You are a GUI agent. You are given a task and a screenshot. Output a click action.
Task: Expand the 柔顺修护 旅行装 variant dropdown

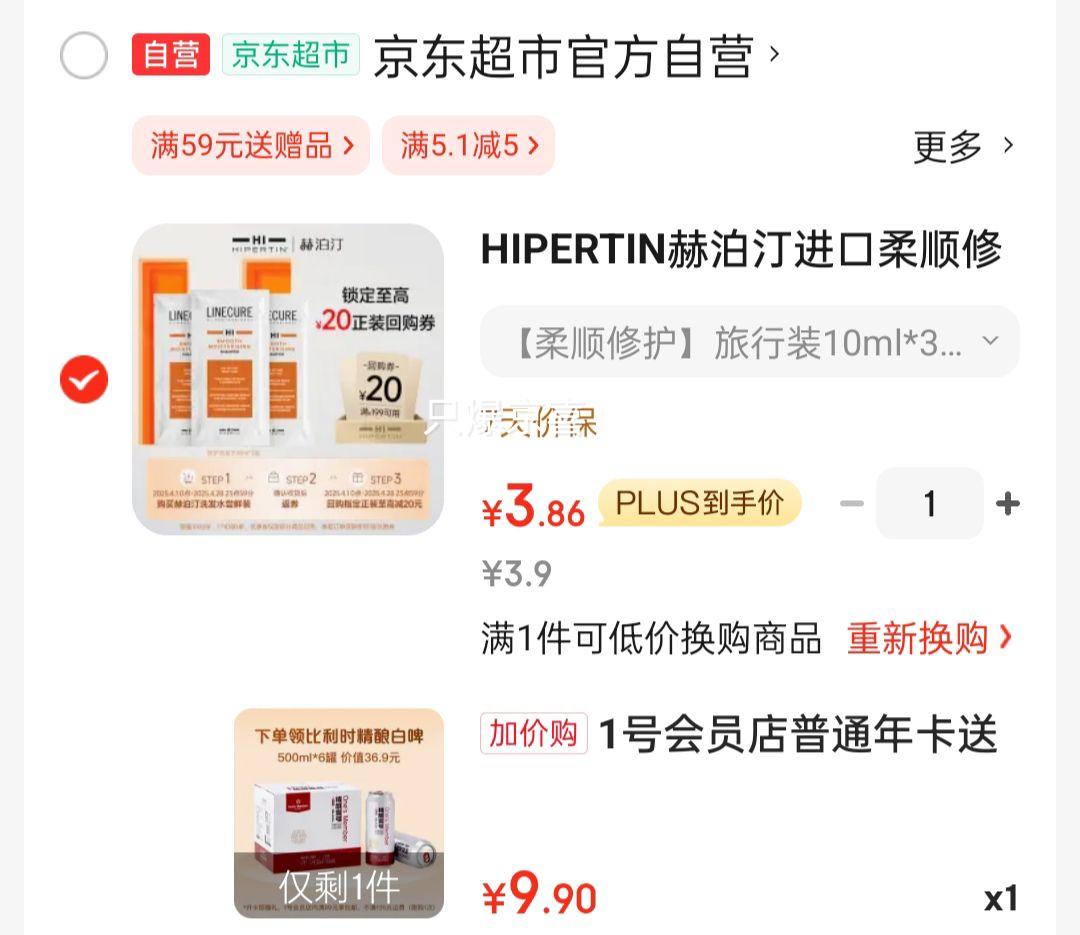tap(749, 341)
